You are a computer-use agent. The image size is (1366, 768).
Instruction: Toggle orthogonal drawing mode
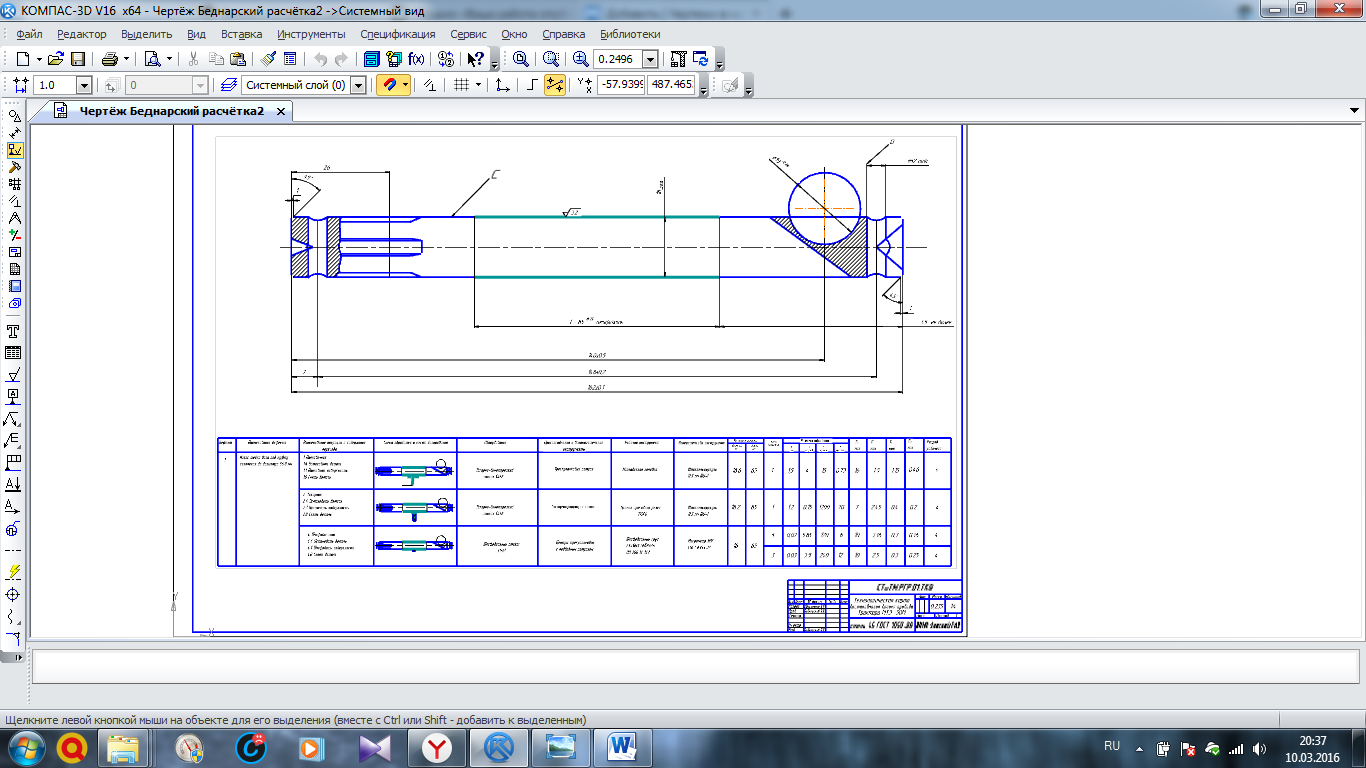(533, 85)
